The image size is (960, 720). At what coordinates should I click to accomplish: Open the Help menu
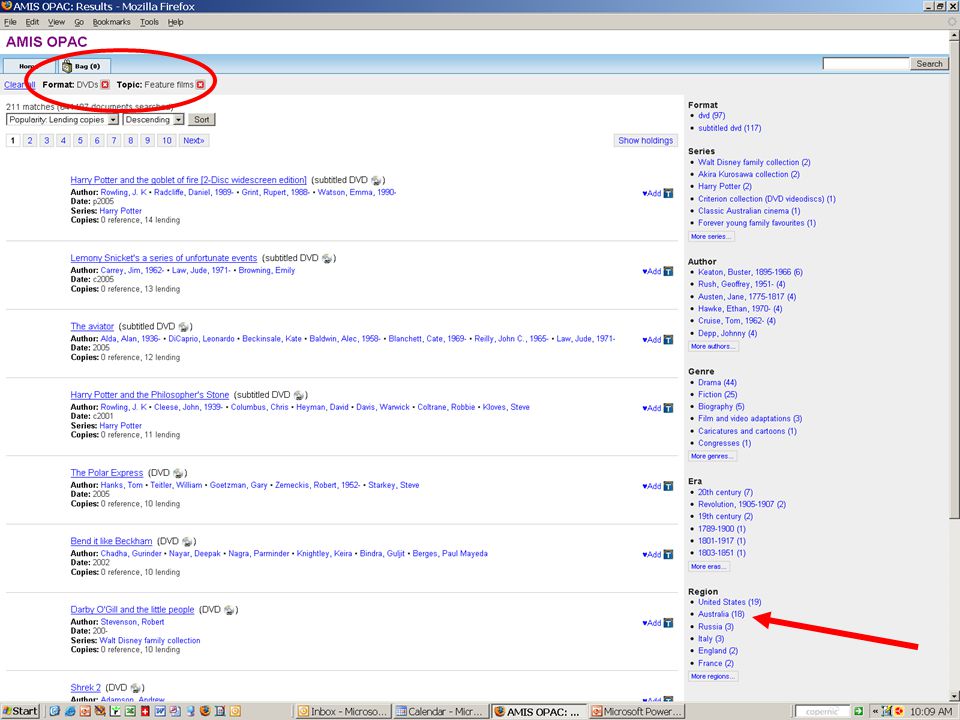(176, 22)
